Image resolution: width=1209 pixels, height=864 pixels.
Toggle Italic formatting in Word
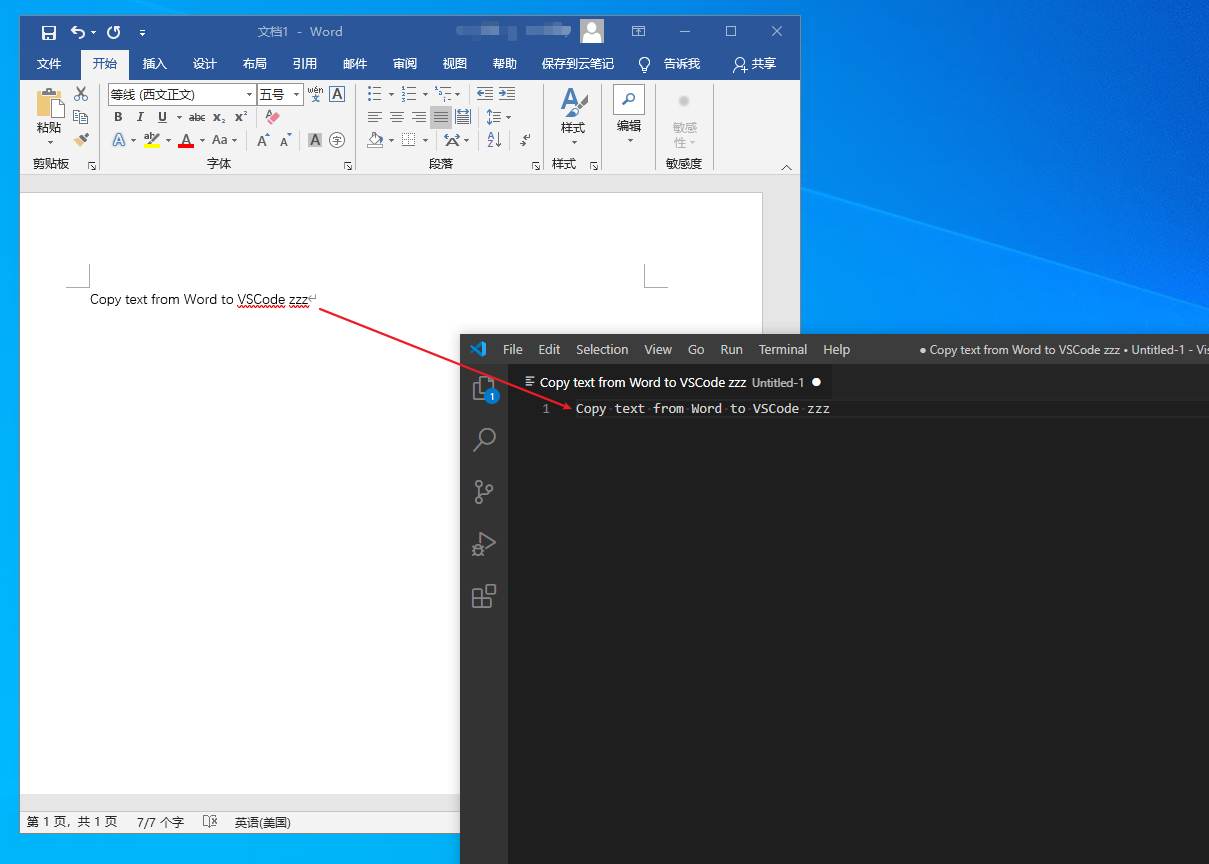(140, 117)
